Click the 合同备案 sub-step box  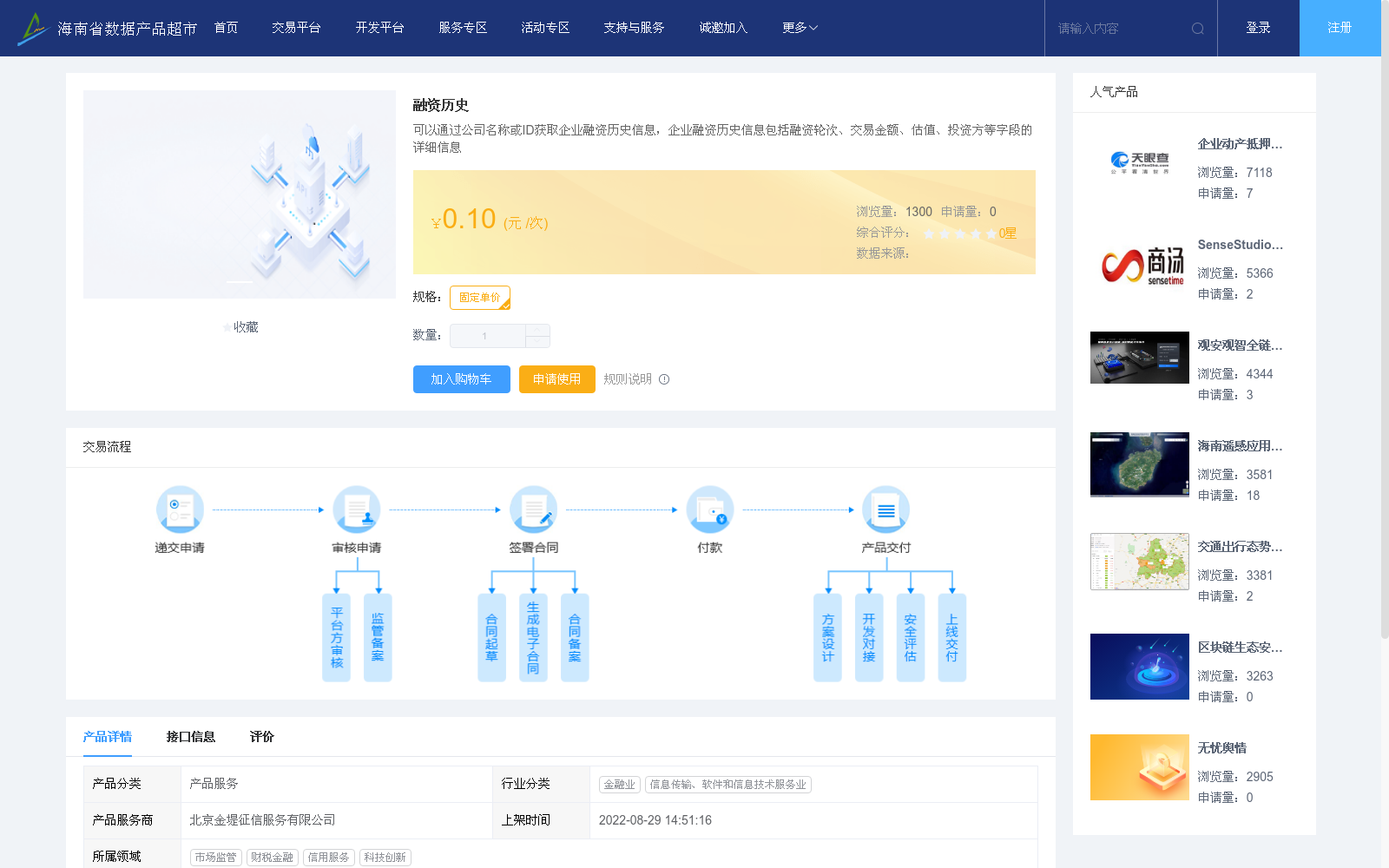click(x=575, y=637)
